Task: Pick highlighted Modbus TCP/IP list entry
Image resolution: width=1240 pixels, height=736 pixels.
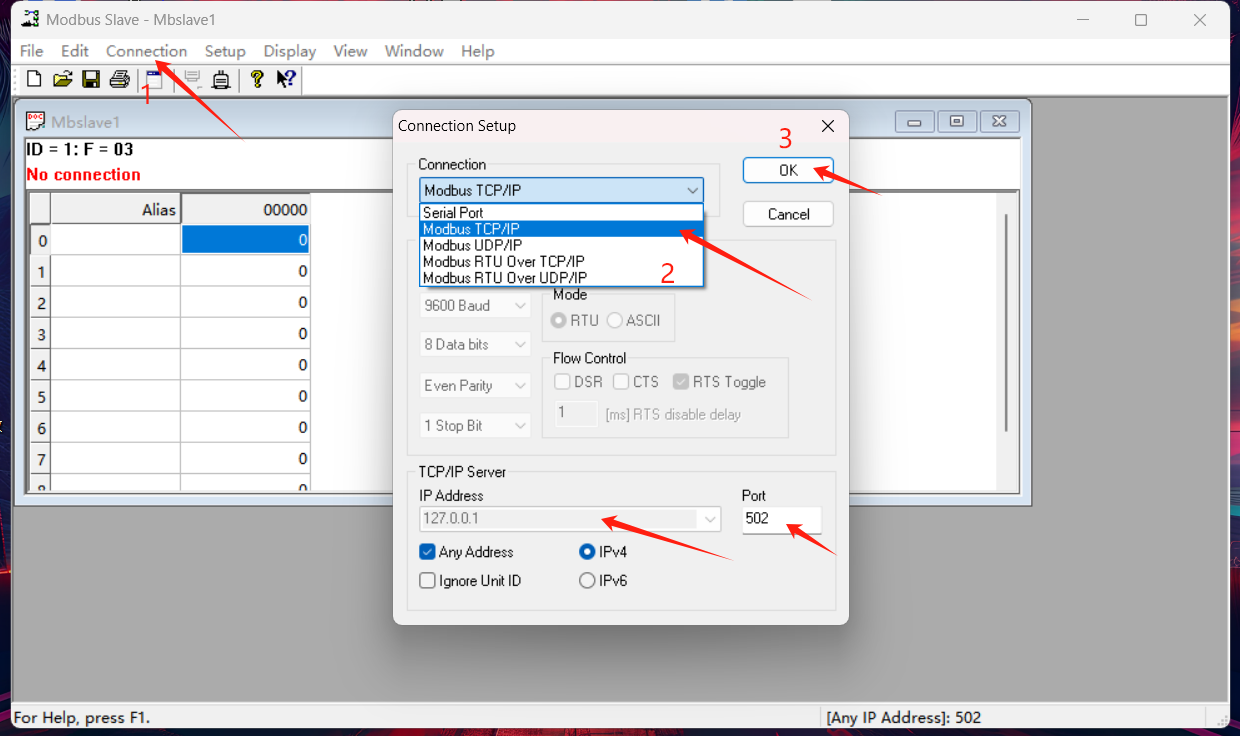Action: pyautogui.click(x=562, y=229)
